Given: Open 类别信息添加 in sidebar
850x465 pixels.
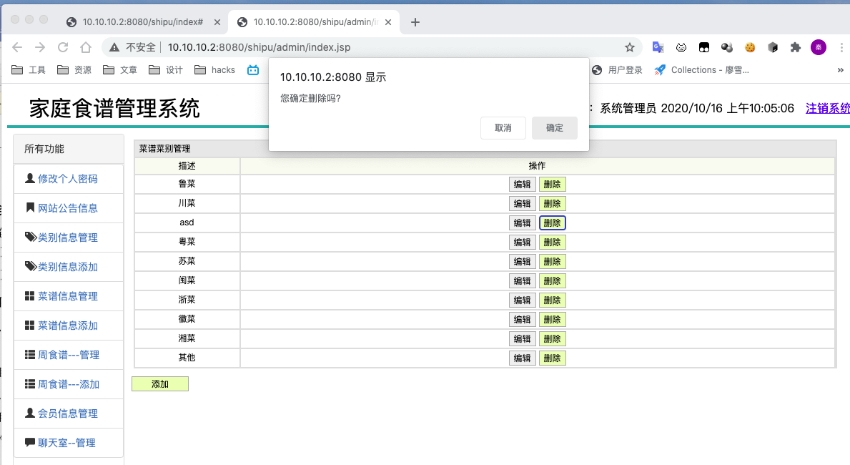Looking at the screenshot, I should click(x=68, y=267).
